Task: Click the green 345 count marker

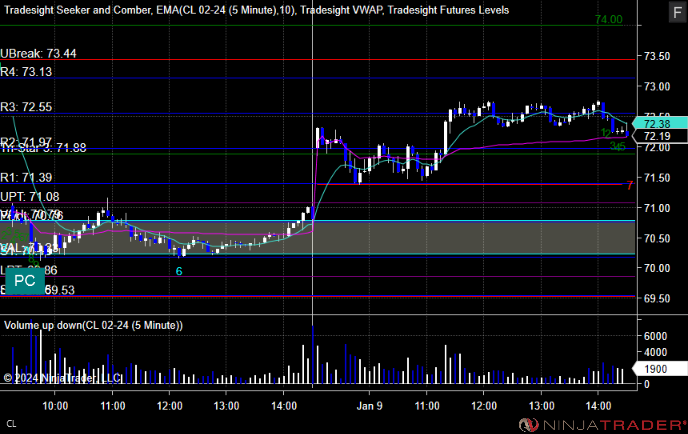Action: [617, 147]
